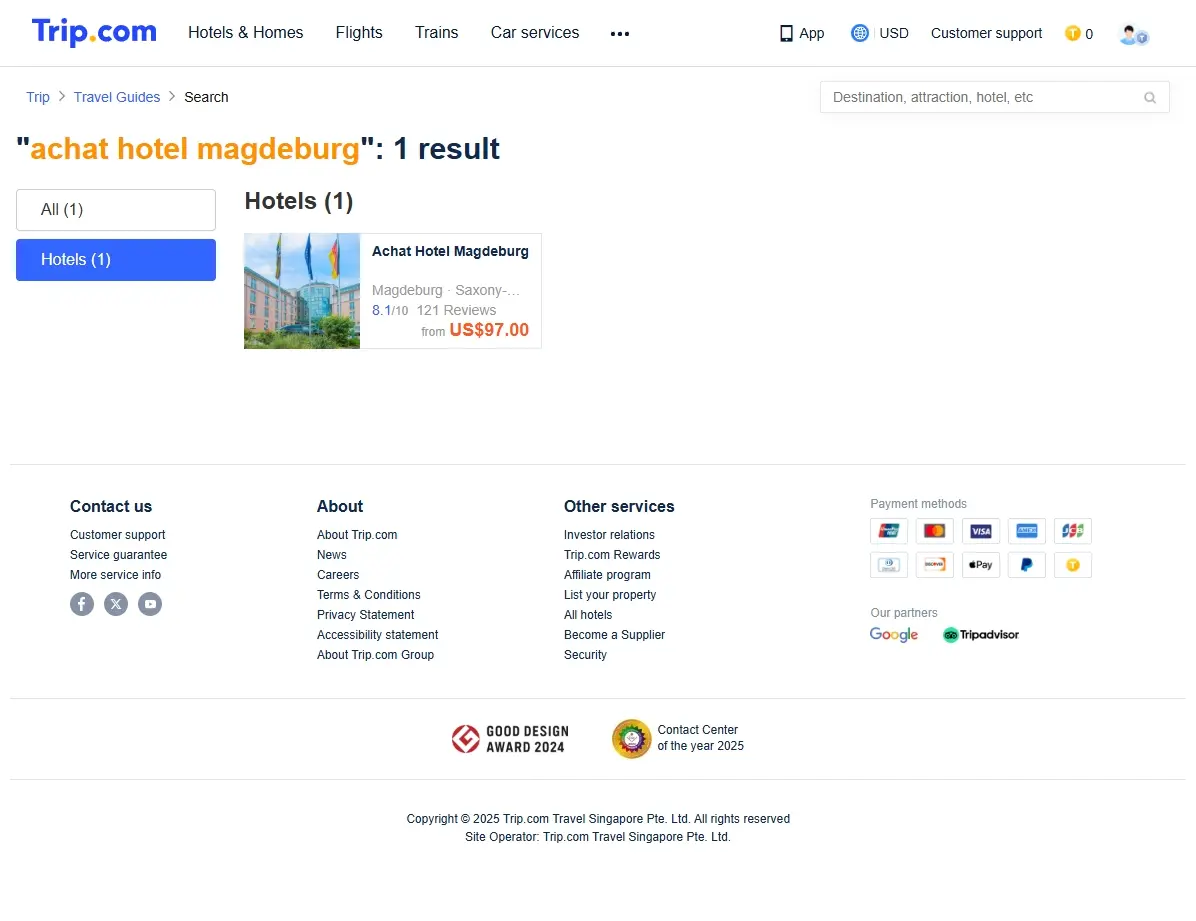Click the Google partner logo
This screenshot has height=921, width=1196.
click(x=894, y=635)
